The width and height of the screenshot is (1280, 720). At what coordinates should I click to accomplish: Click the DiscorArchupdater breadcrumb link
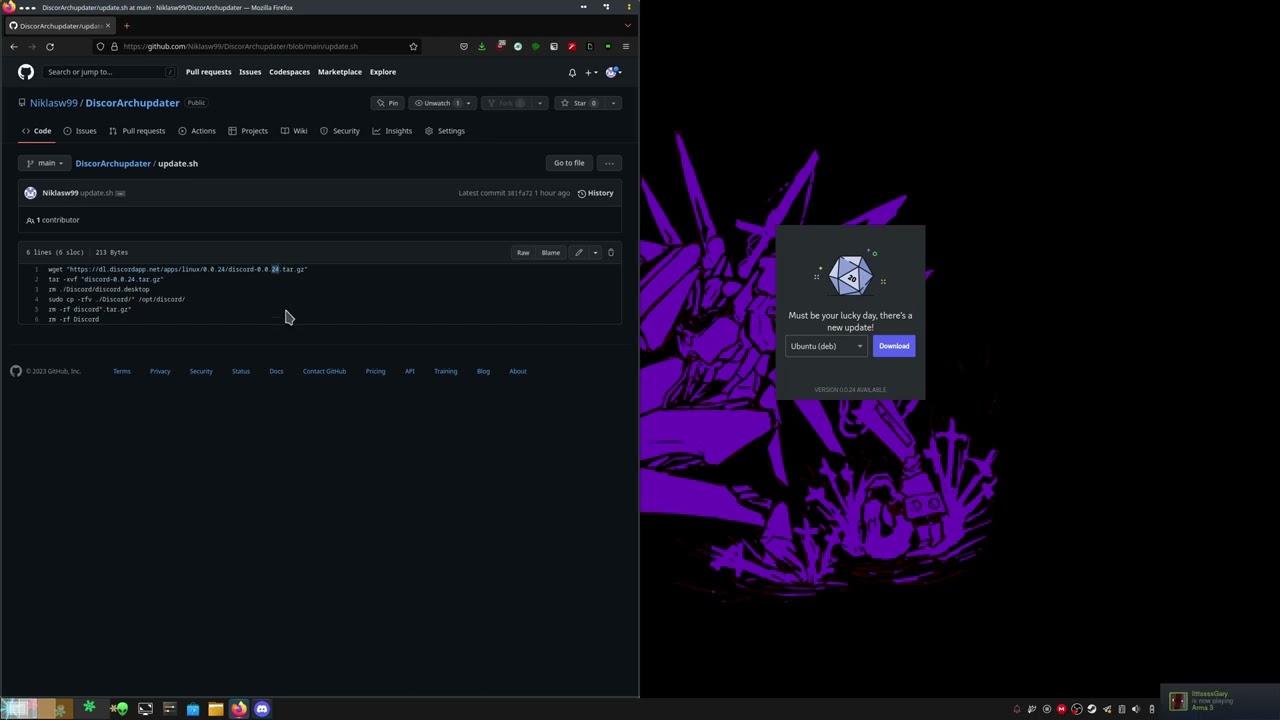pos(113,163)
